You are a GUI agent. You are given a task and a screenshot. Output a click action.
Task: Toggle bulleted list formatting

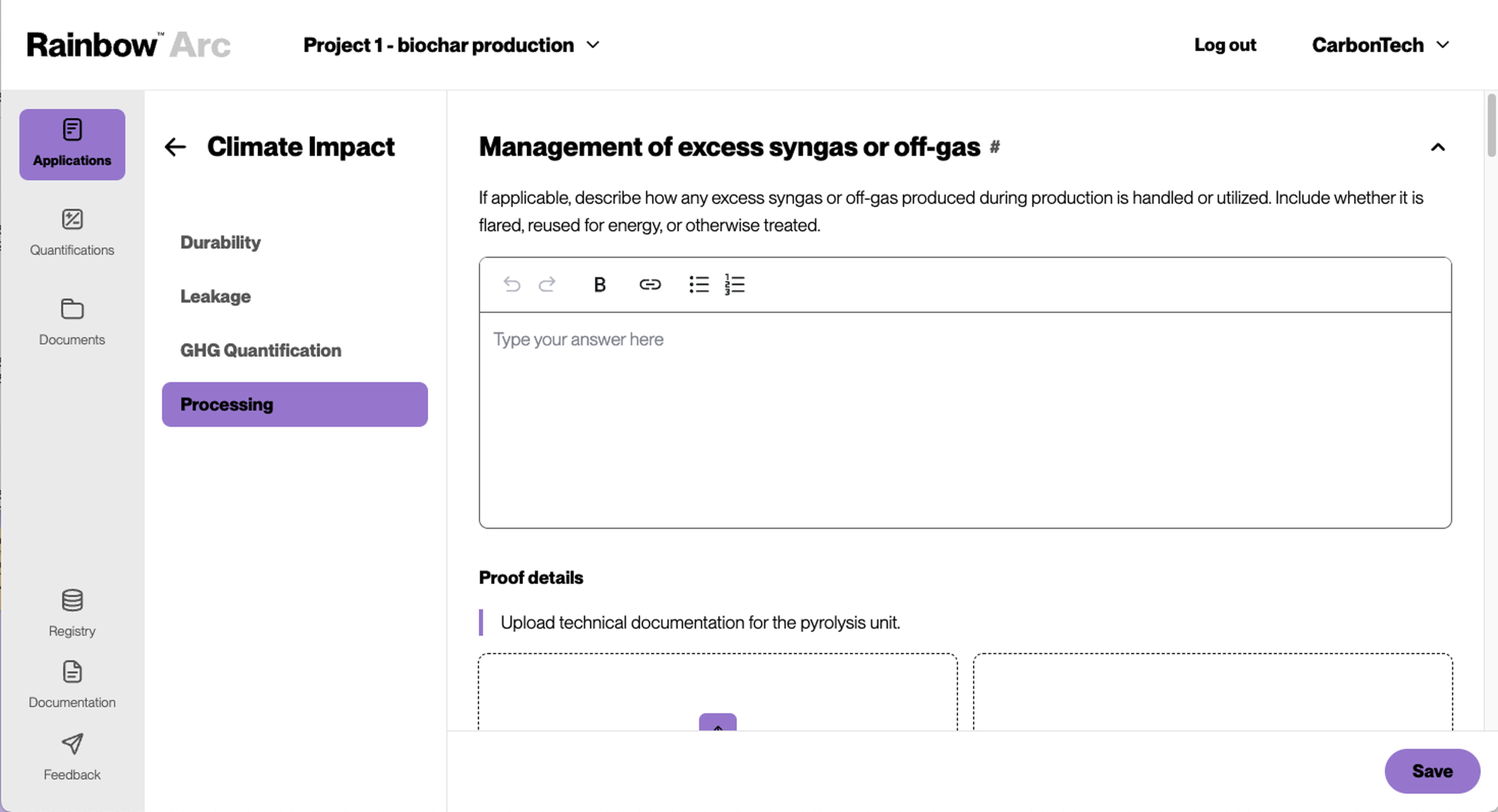pyautogui.click(x=698, y=284)
